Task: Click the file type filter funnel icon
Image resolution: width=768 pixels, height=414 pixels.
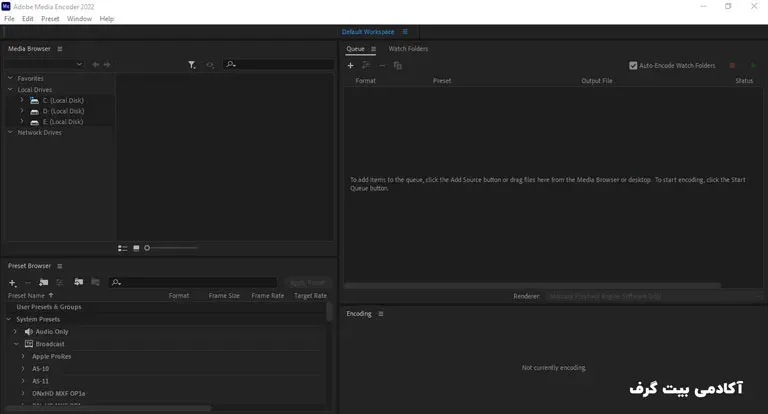Action: tap(192, 65)
